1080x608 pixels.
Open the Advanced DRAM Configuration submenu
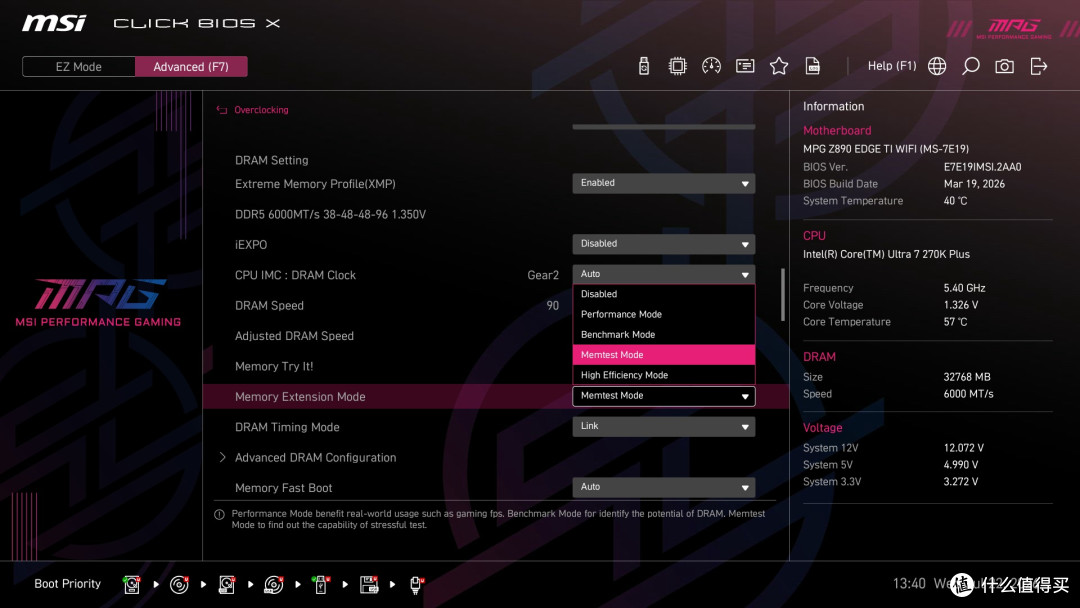coord(315,457)
